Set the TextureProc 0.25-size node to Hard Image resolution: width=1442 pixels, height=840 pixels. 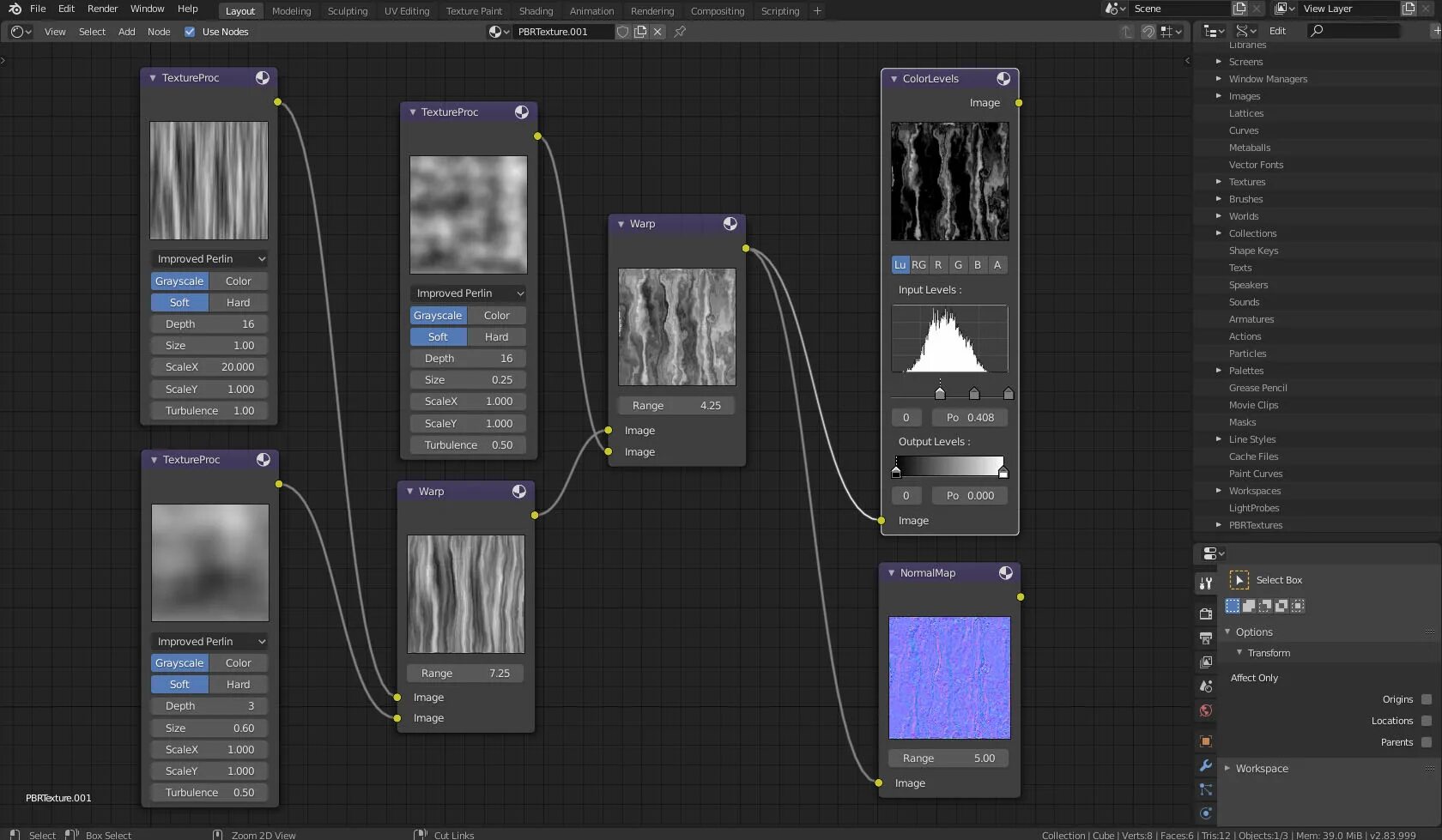496,337
